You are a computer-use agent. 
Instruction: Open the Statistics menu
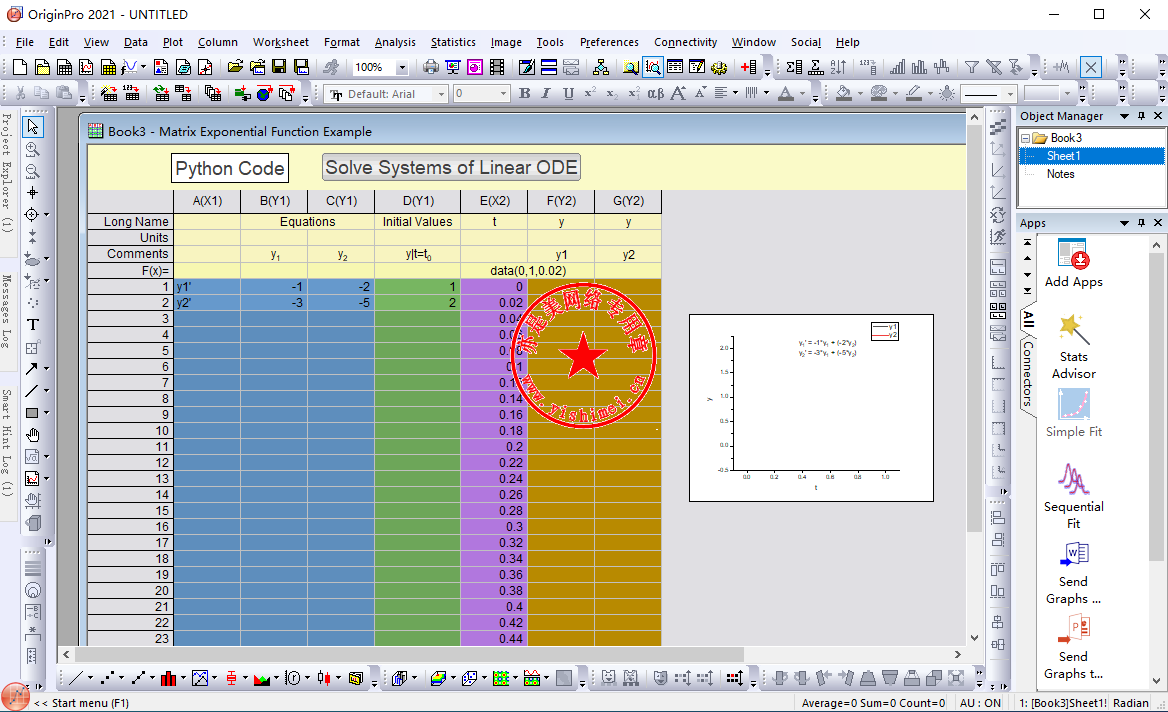click(453, 42)
